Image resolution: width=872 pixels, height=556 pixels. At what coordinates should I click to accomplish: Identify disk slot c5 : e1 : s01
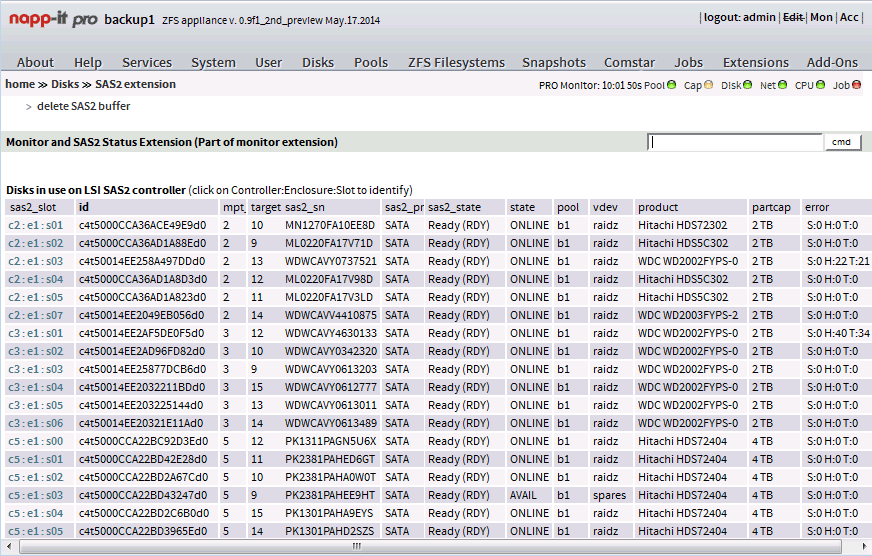point(36,459)
